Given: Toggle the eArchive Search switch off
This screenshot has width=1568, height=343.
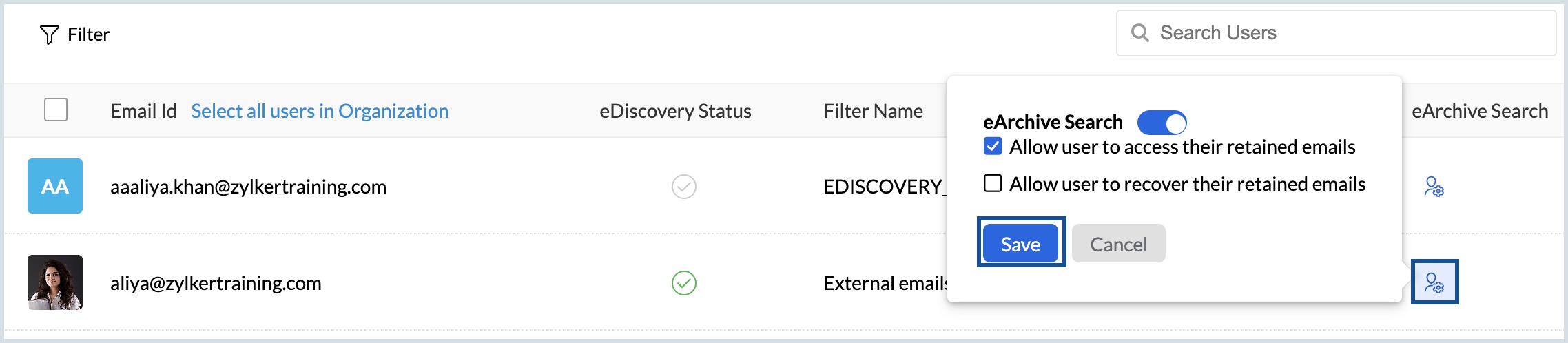Looking at the screenshot, I should pos(1162,123).
